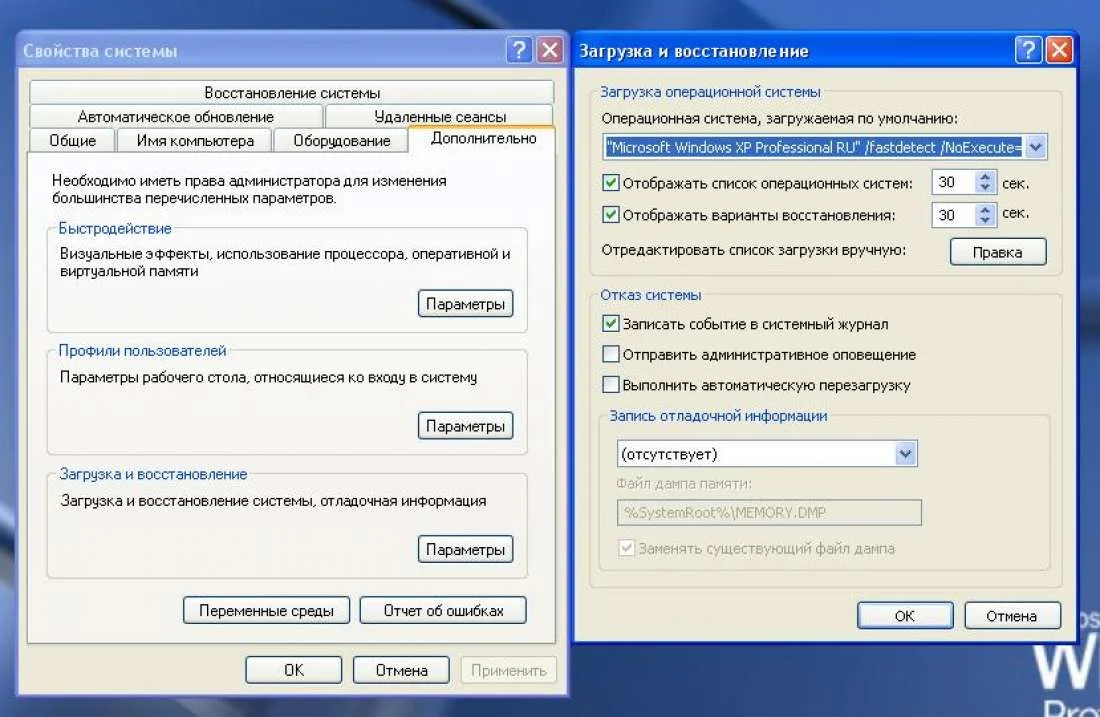Click OK in Загрузка и восстановление dialog
The width and height of the screenshot is (1100, 717).
coord(905,616)
